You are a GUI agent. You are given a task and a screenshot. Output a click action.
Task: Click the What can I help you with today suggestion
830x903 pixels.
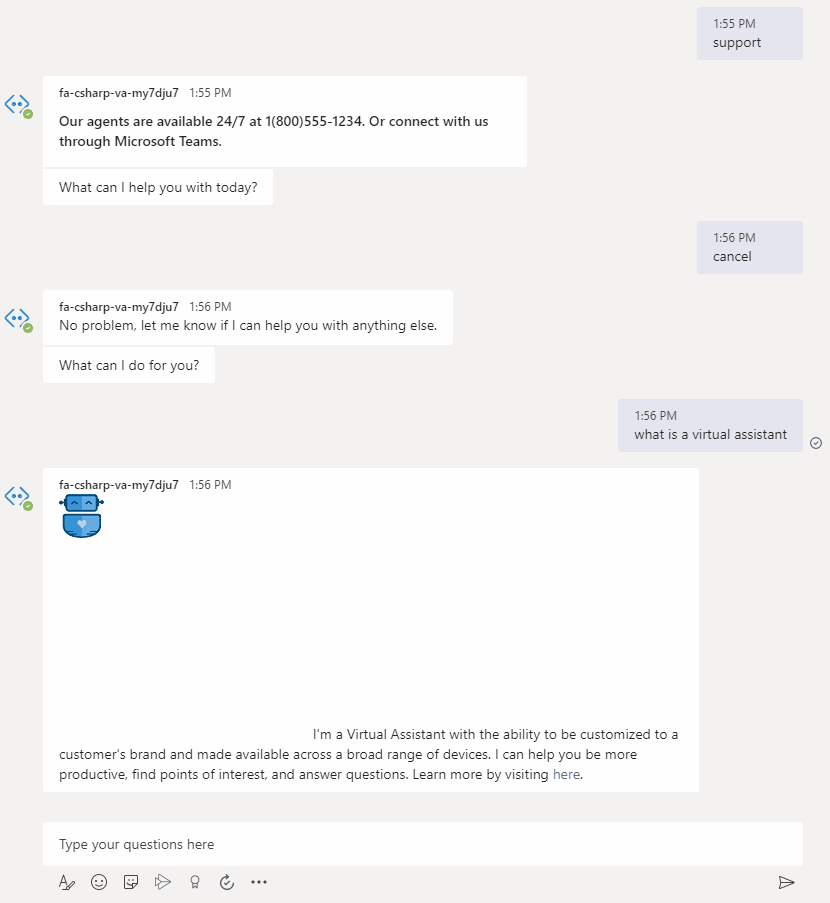click(x=157, y=187)
